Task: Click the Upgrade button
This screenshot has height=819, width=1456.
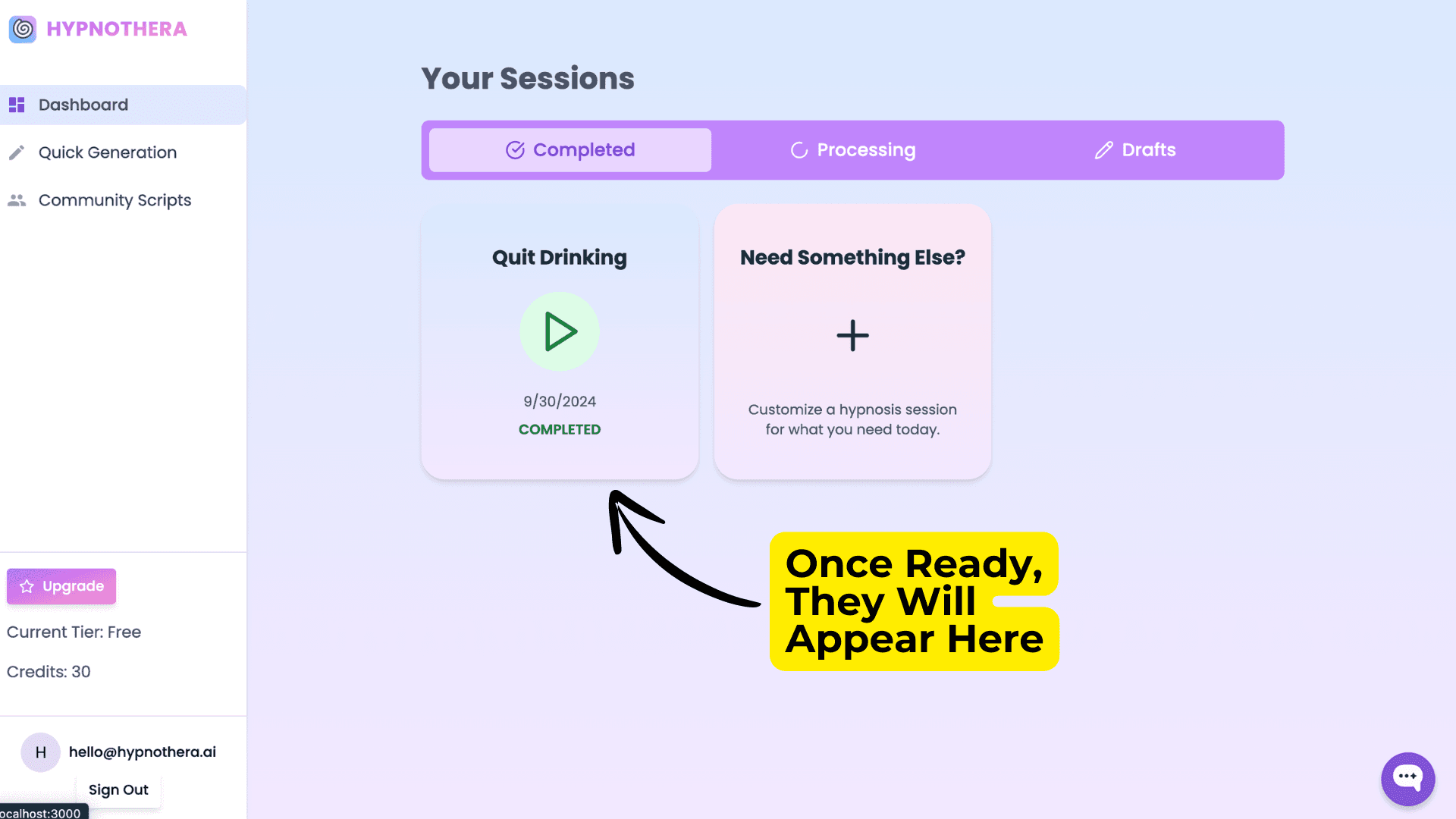Action: (x=61, y=586)
